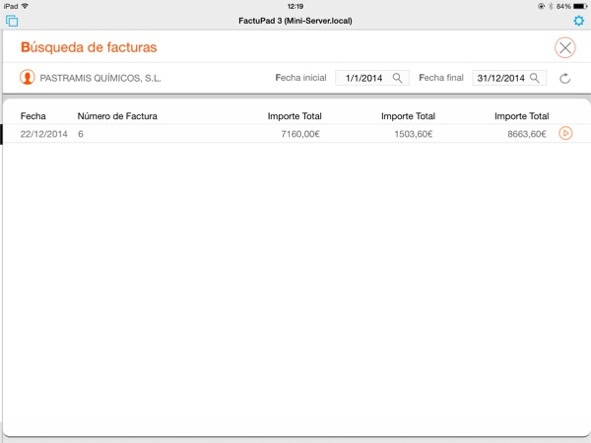Click the 8663,60€ total amount
This screenshot has width=591, height=443.
527,134
